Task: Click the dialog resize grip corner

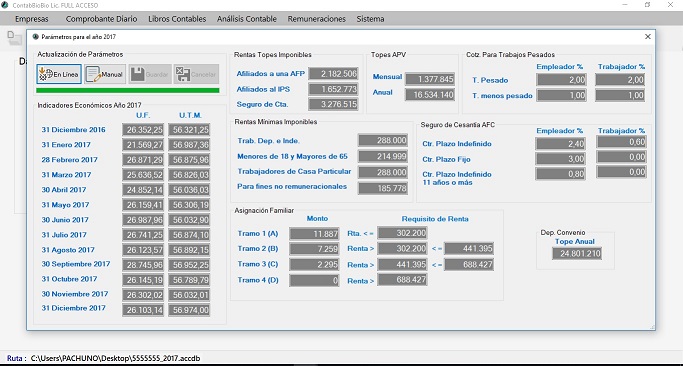Action: click(x=652, y=327)
